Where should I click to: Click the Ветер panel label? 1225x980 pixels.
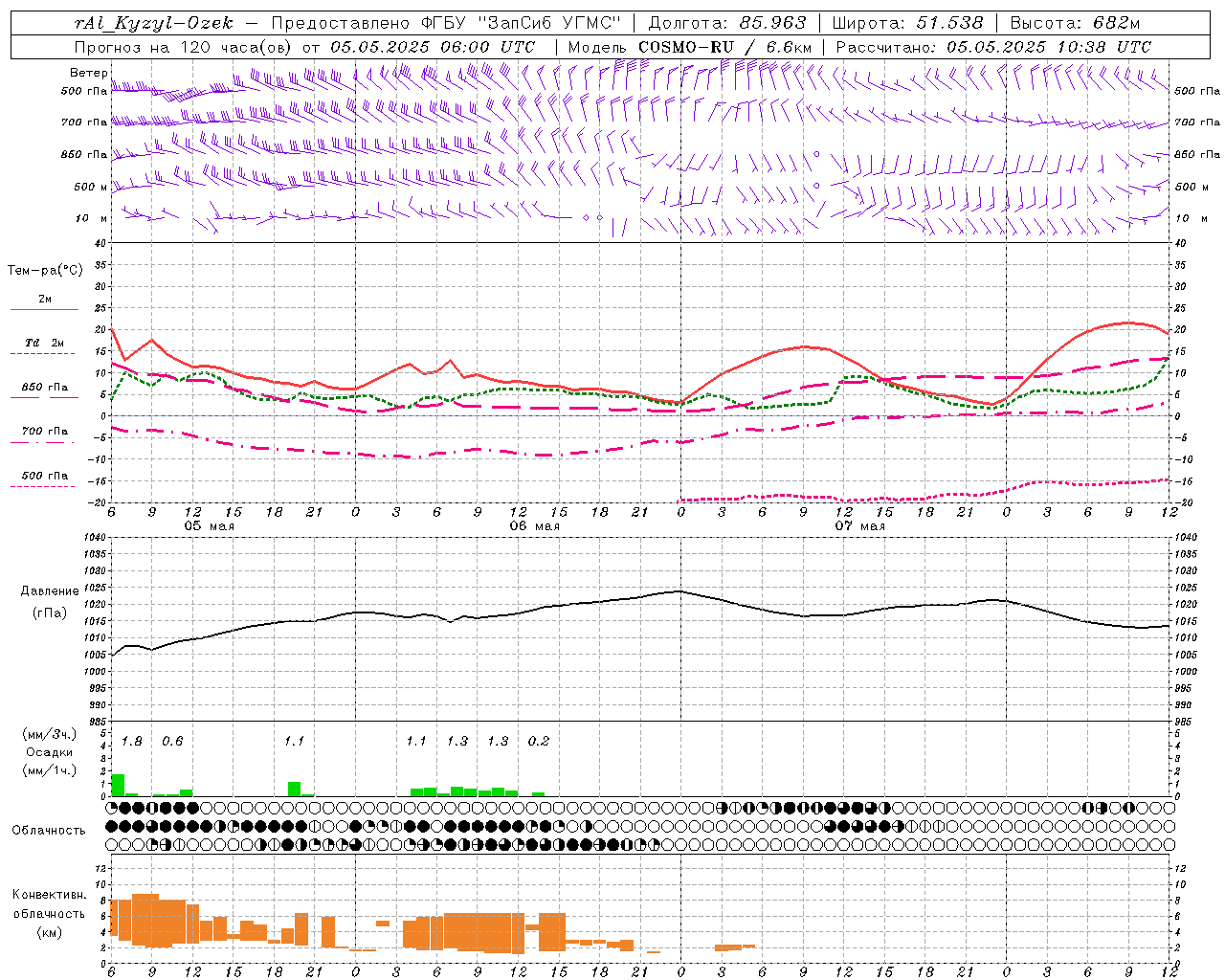point(88,73)
